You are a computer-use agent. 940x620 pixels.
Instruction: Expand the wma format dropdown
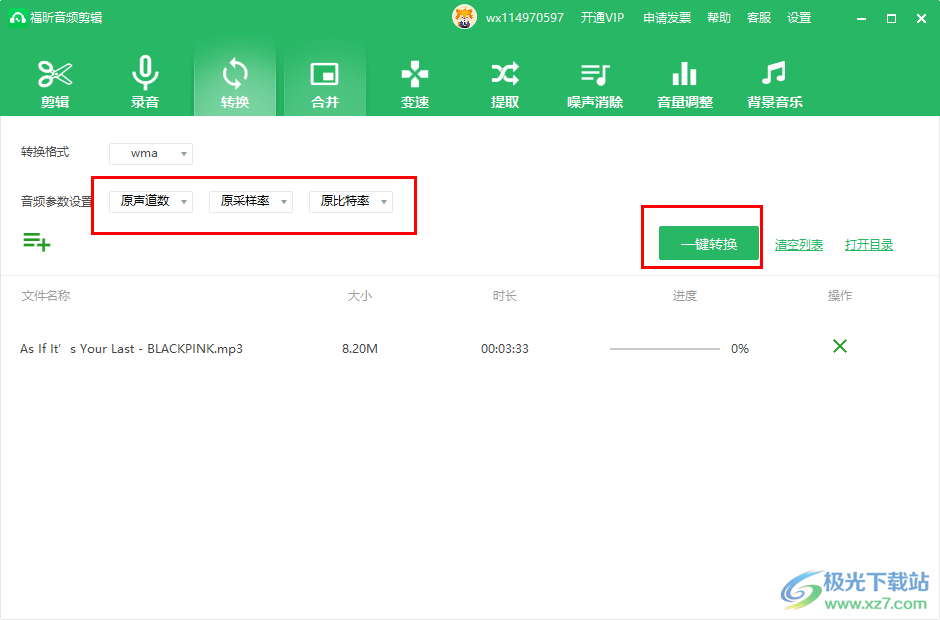pos(151,154)
